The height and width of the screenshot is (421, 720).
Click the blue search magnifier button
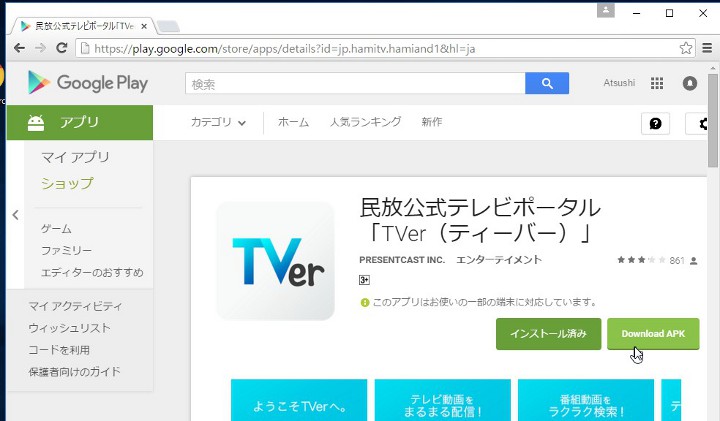click(x=547, y=83)
